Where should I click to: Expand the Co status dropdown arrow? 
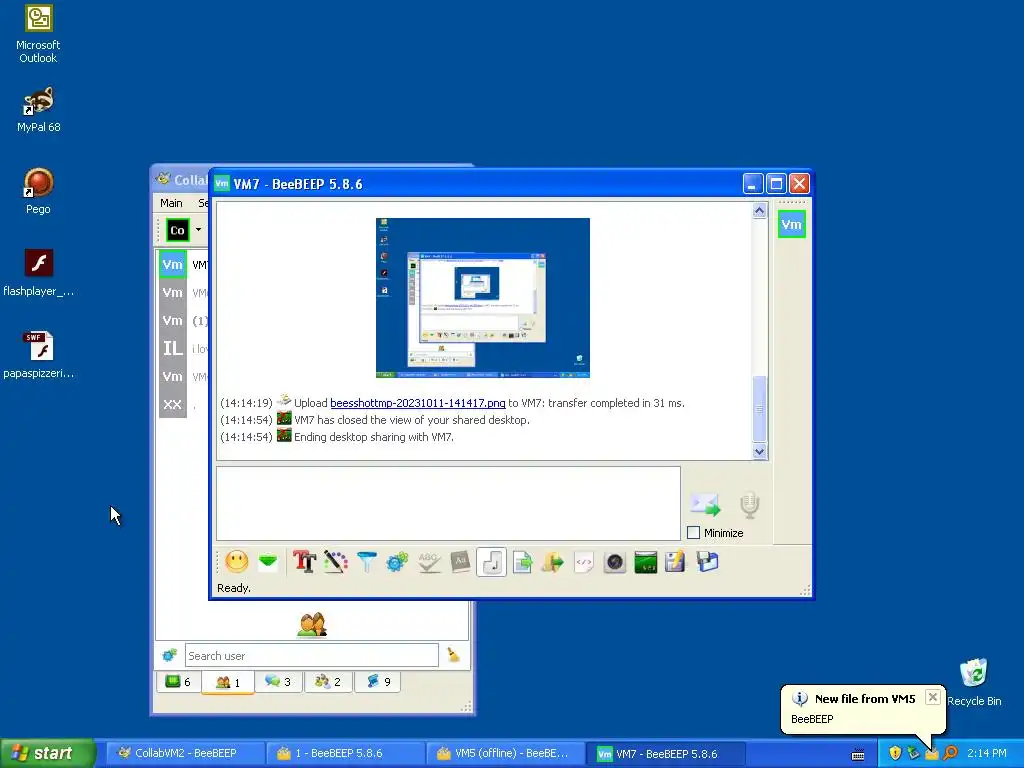click(199, 230)
